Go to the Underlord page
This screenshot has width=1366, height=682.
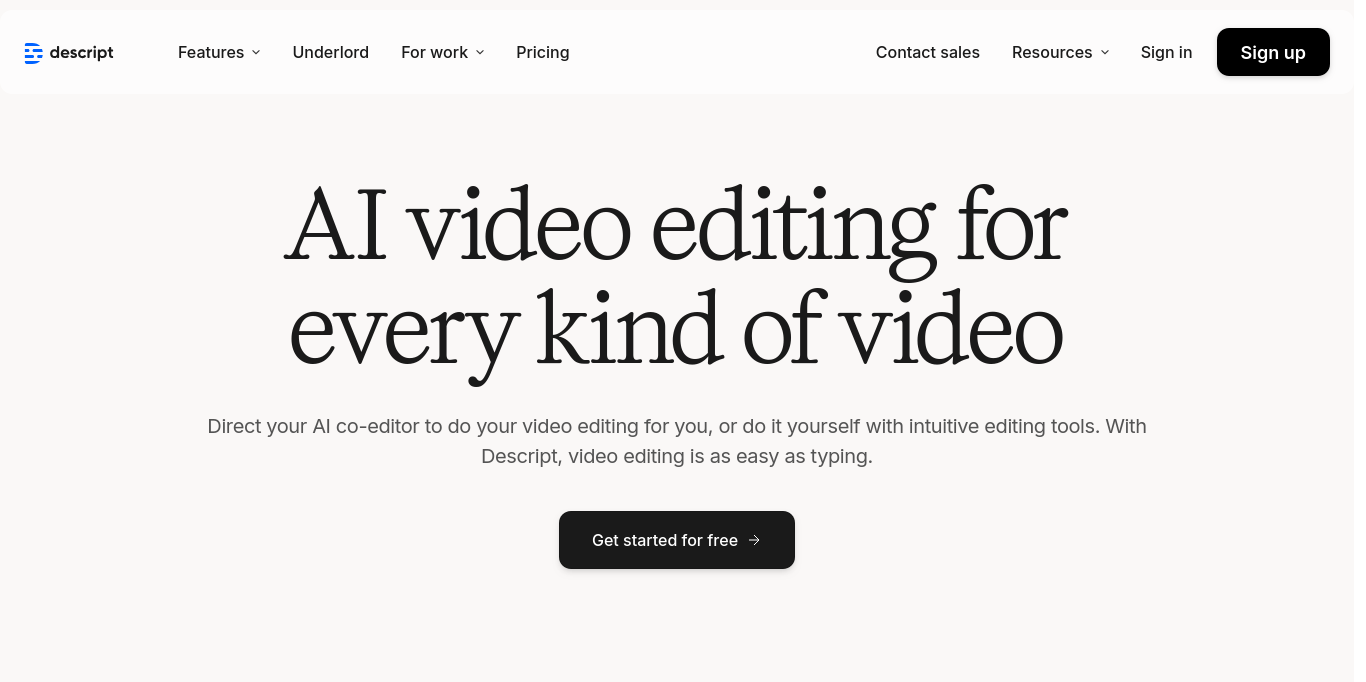click(330, 53)
